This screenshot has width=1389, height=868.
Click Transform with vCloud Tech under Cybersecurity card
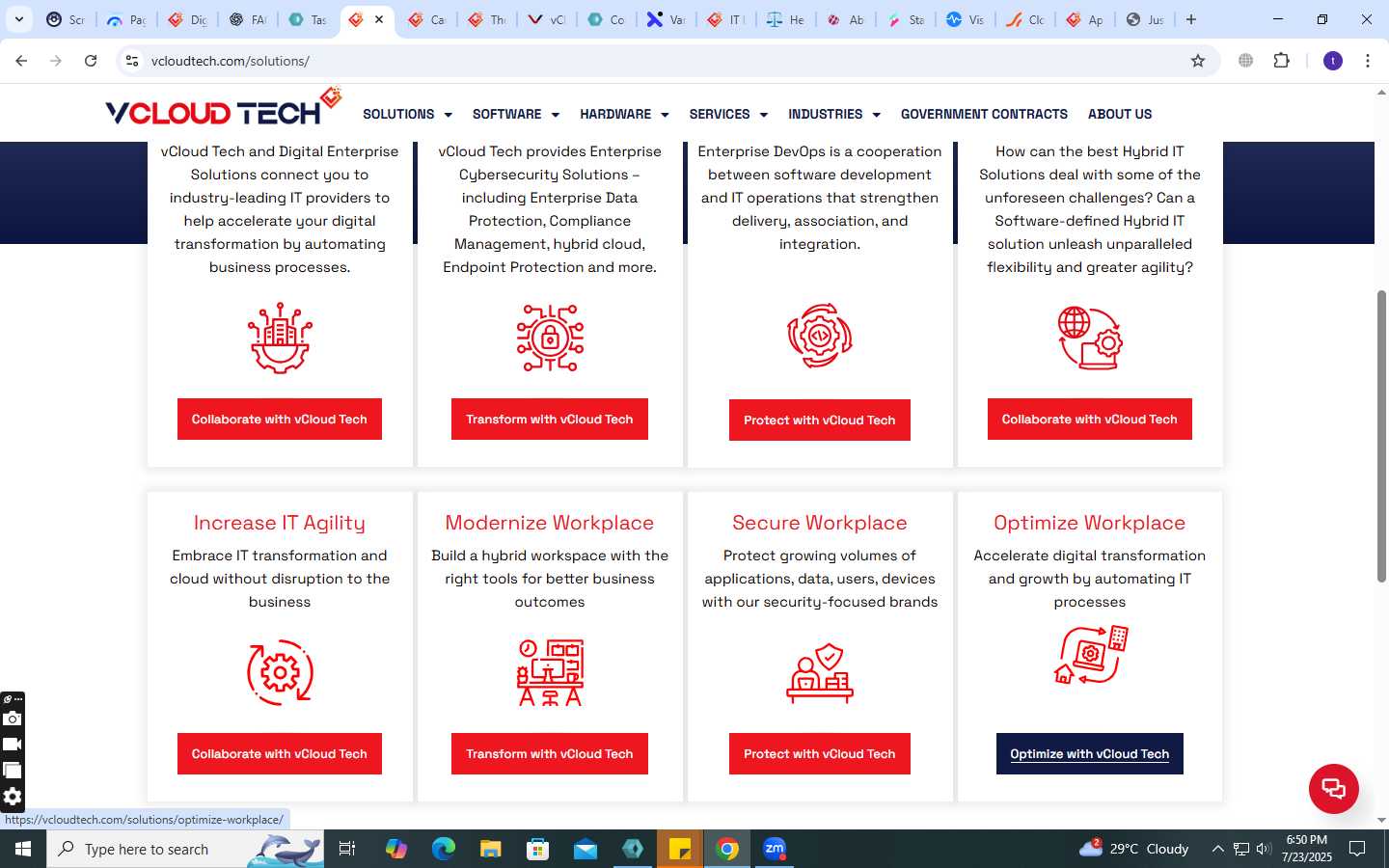550,420
